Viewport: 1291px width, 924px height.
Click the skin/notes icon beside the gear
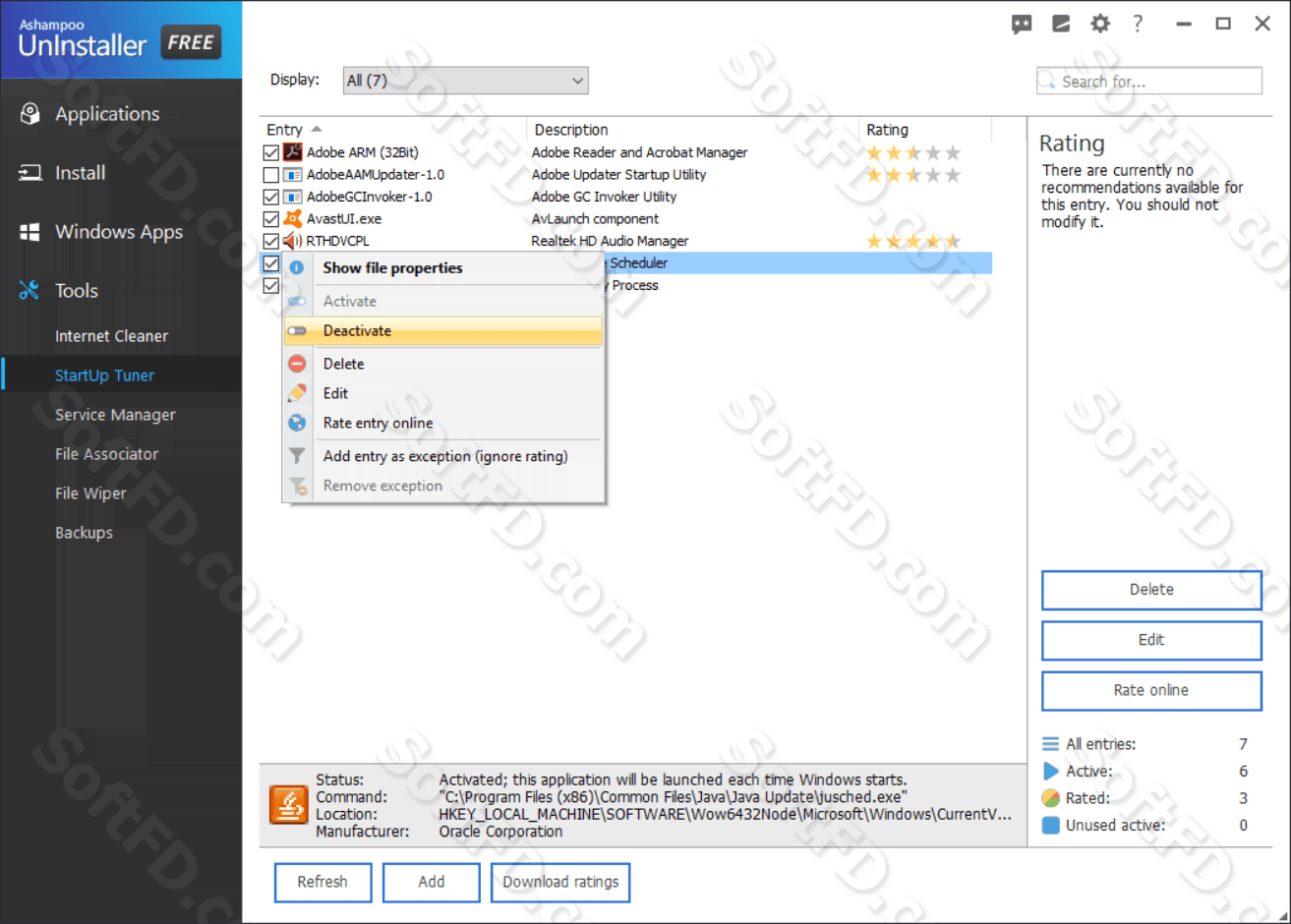1061,24
